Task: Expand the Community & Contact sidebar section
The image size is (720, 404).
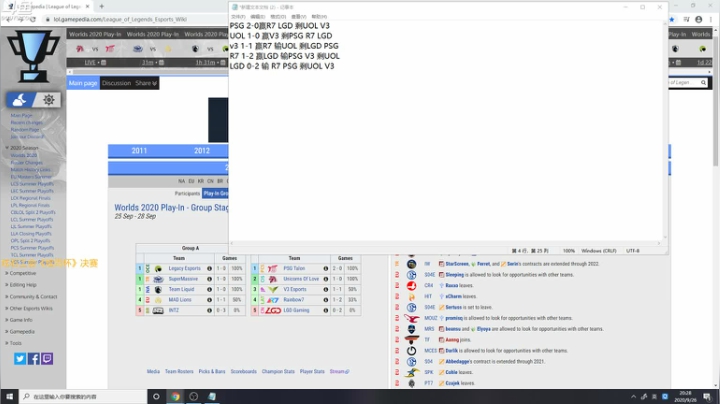Action: (x=31, y=297)
